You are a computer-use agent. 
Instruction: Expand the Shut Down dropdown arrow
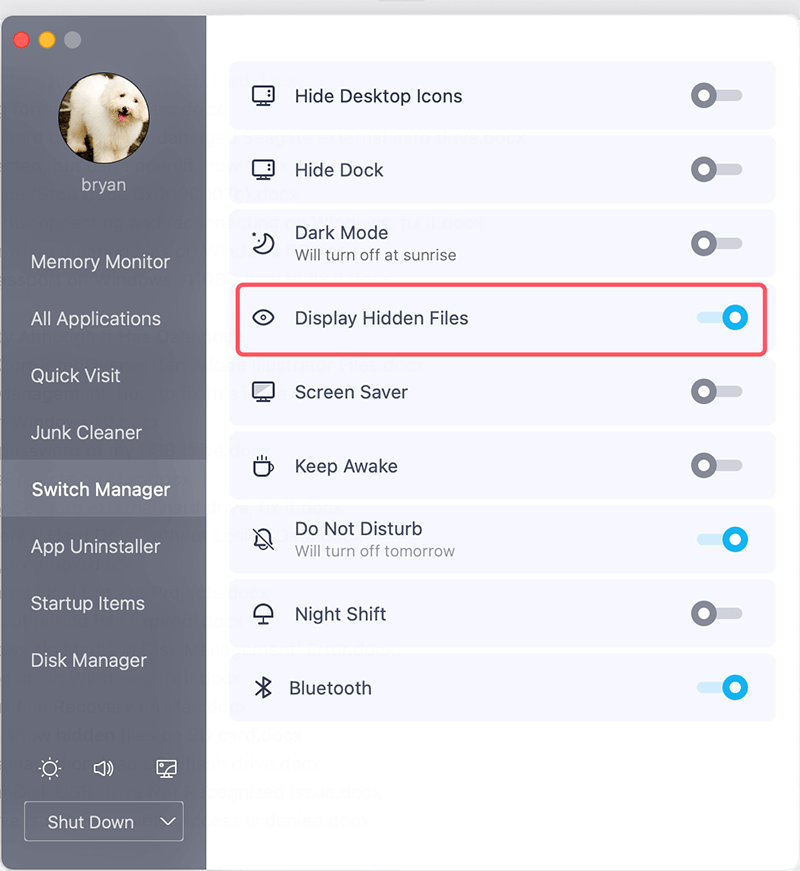[x=167, y=822]
